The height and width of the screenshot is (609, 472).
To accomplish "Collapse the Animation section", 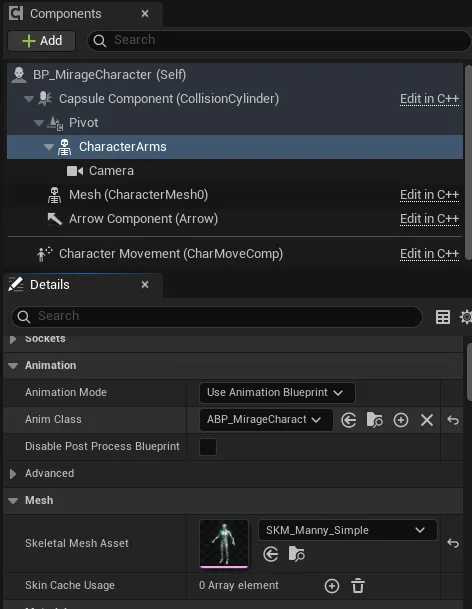I will tap(13, 366).
